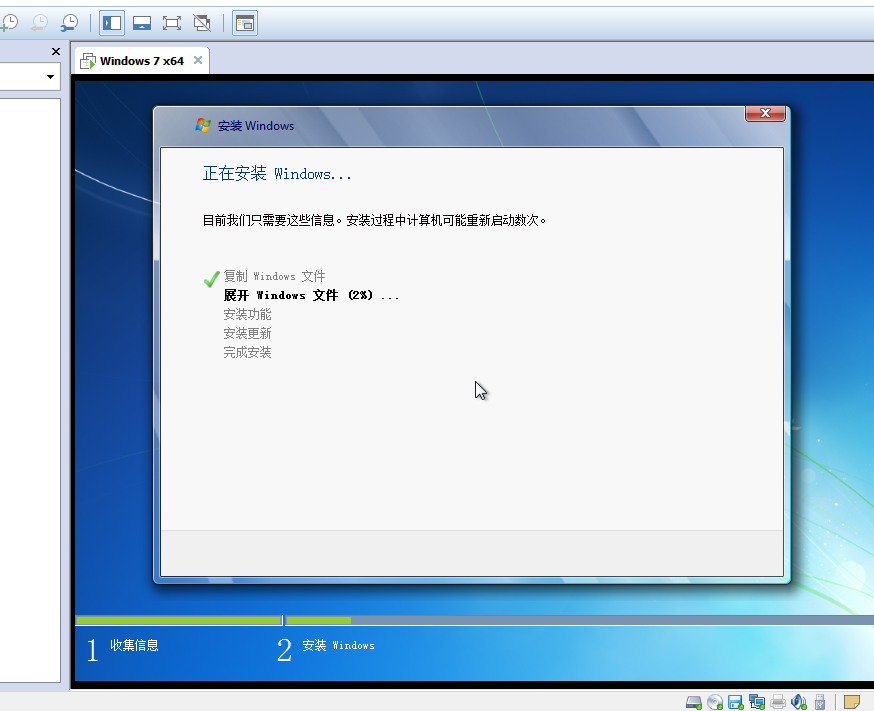Click the 展开 Windows 文件 (2%) step
874x711 pixels.
click(x=311, y=295)
